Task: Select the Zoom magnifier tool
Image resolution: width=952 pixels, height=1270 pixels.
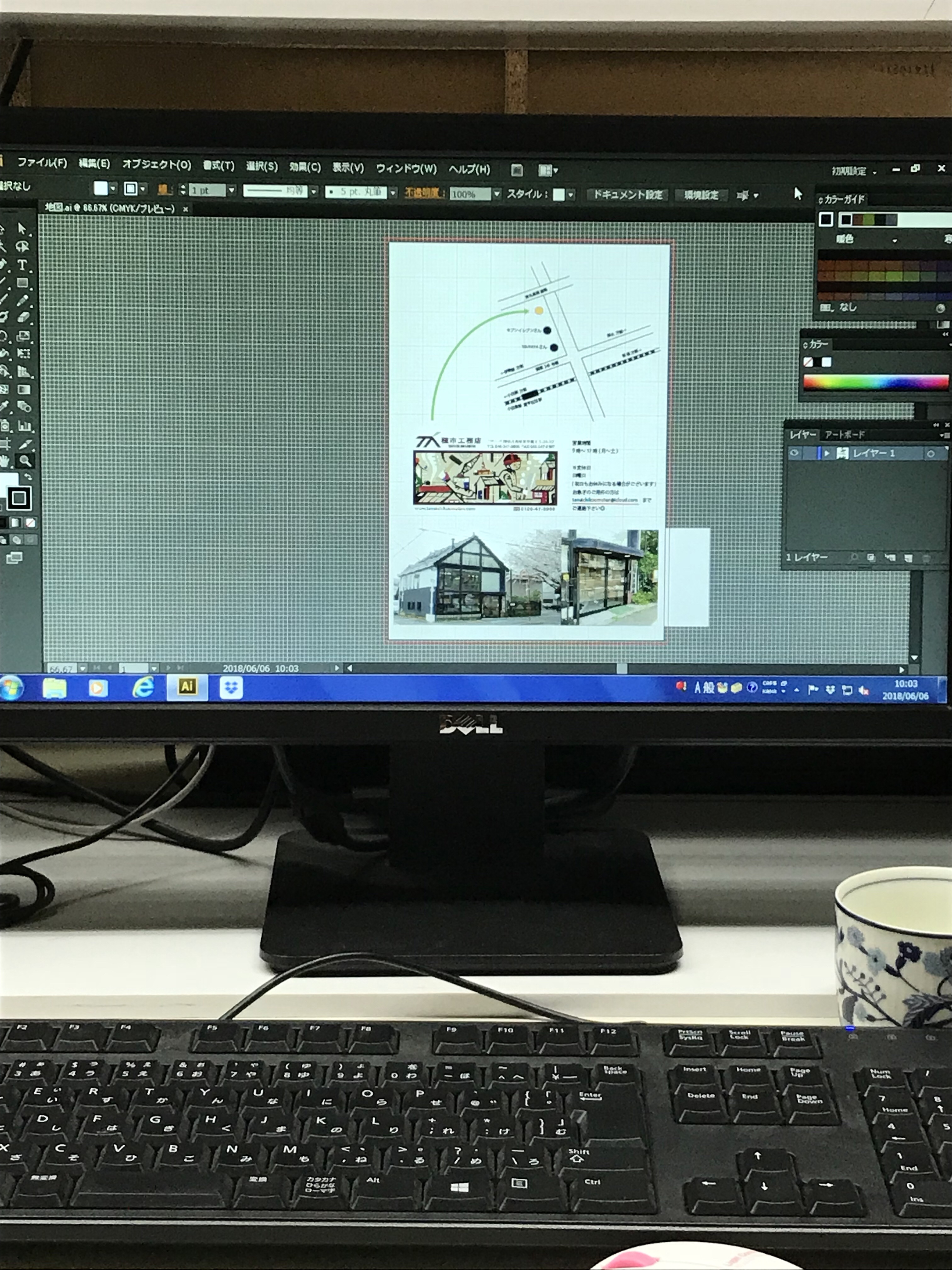Action: tap(24, 461)
